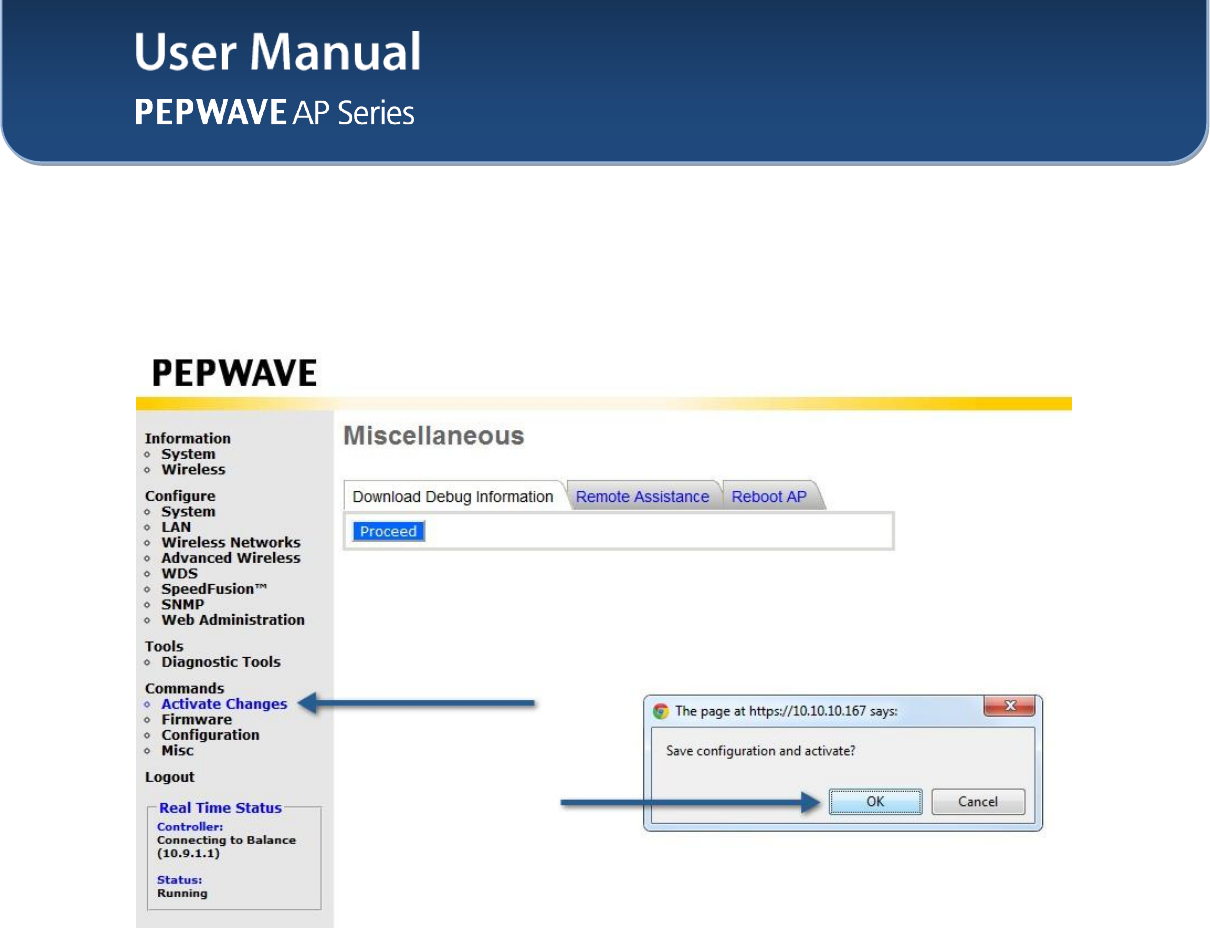Viewport: 1210px width, 928px height.
Task: Go to WDS configuration
Action: coord(180,573)
